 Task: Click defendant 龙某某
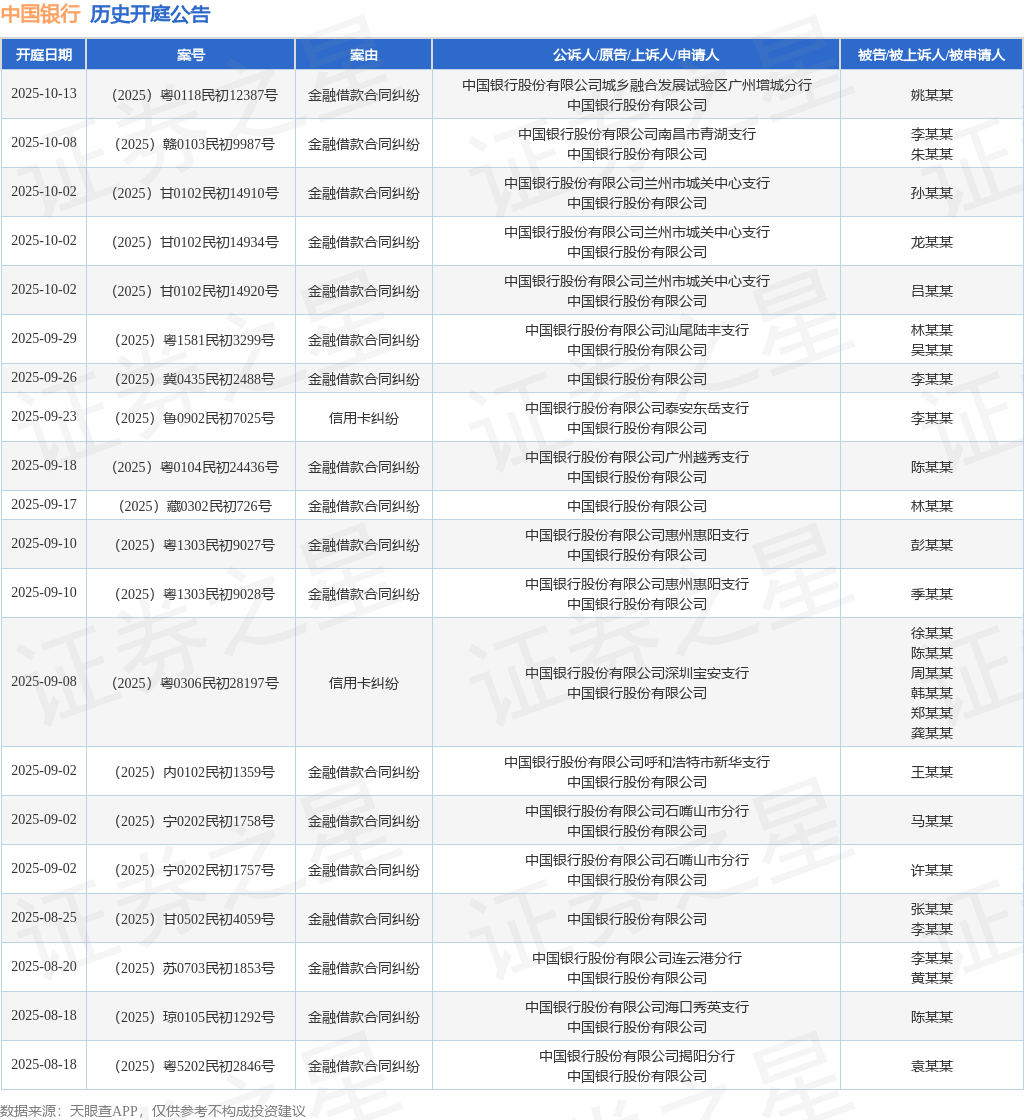pos(931,242)
